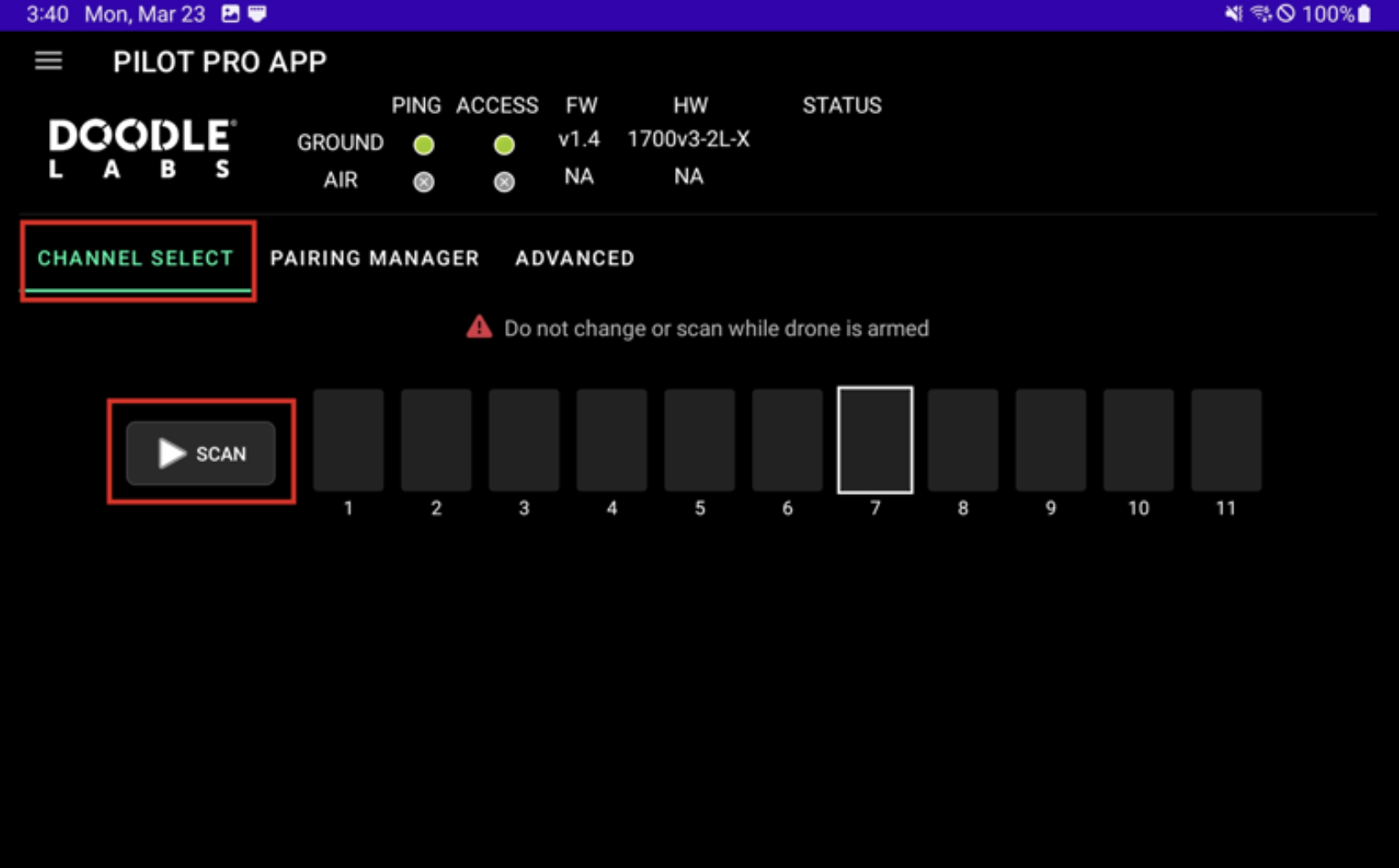The height and width of the screenshot is (868, 1399).
Task: Click the 'FW' column header
Action: 581,106
